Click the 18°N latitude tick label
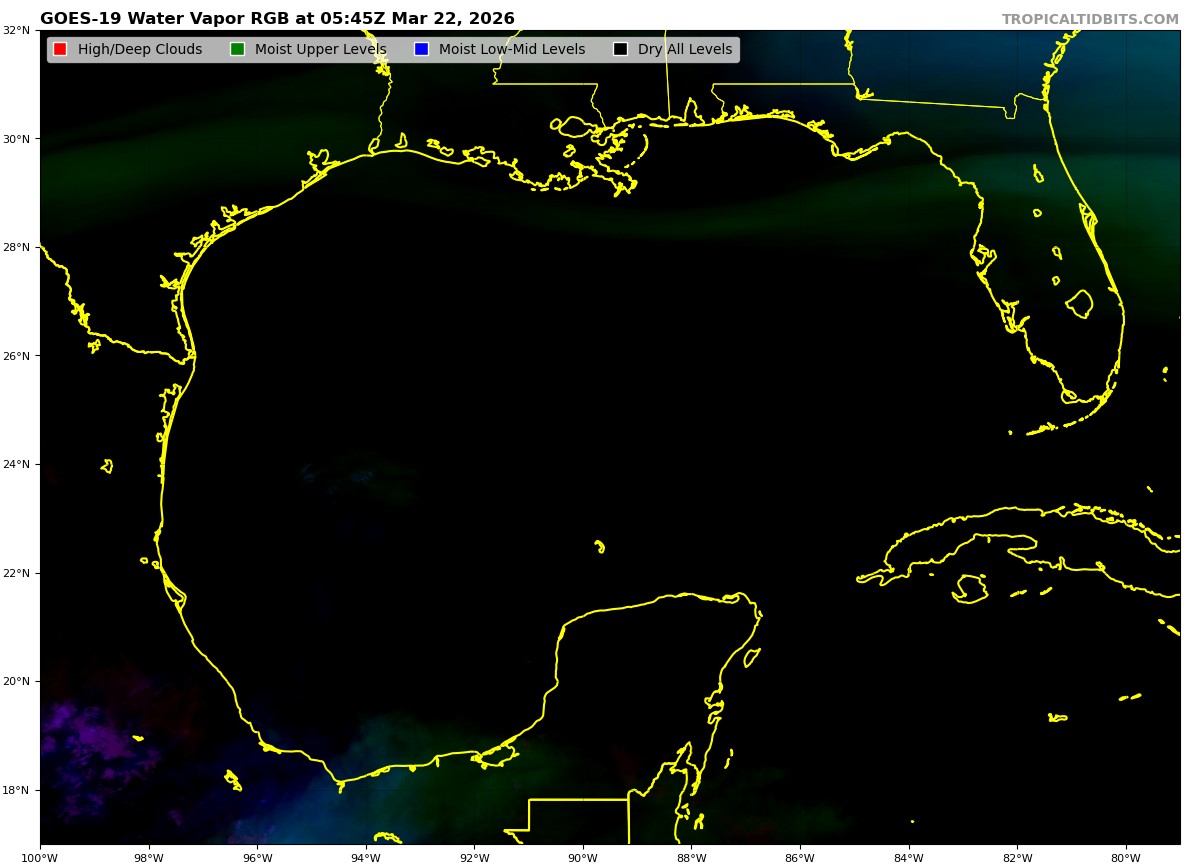1200x867 pixels. tap(16, 790)
